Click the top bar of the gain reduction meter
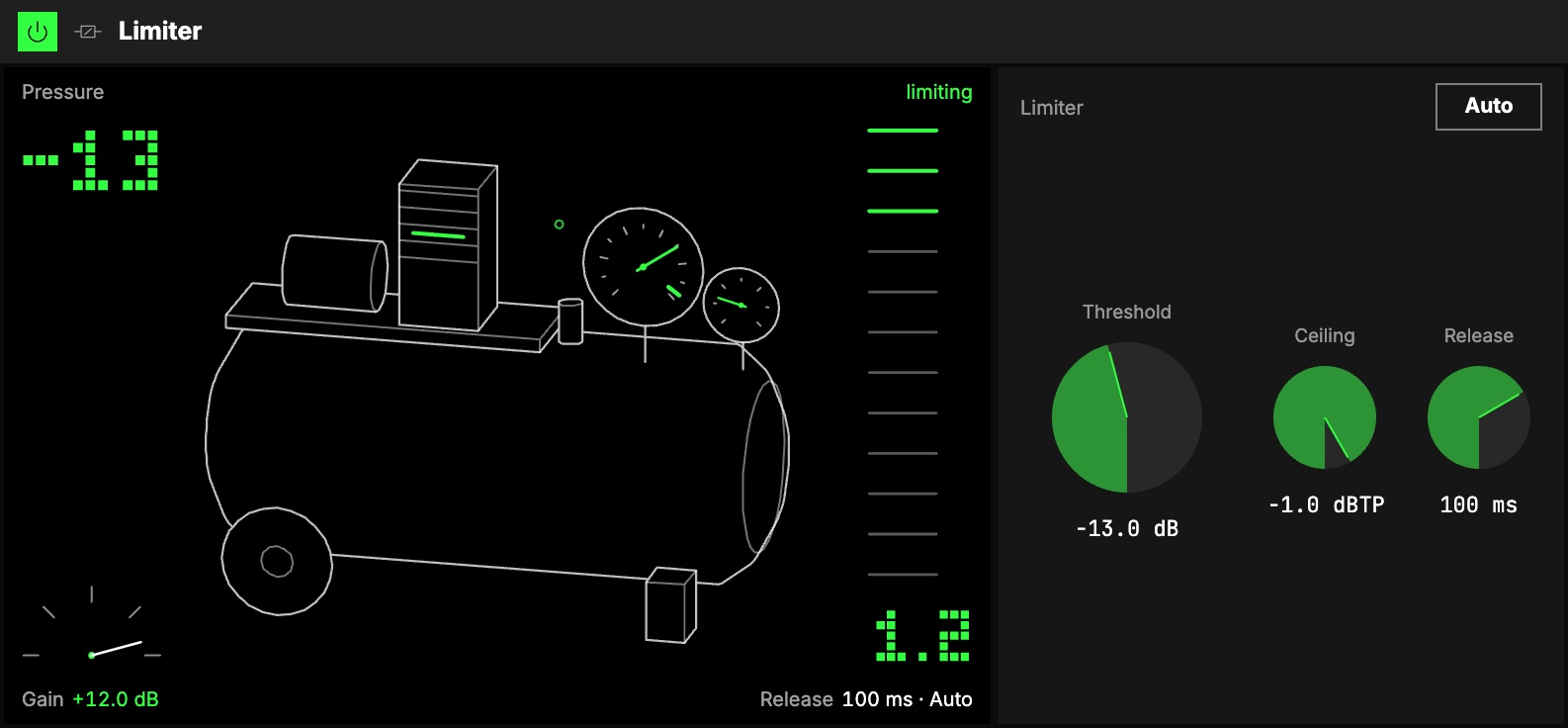Viewport: 1568px width, 728px height. 903,131
